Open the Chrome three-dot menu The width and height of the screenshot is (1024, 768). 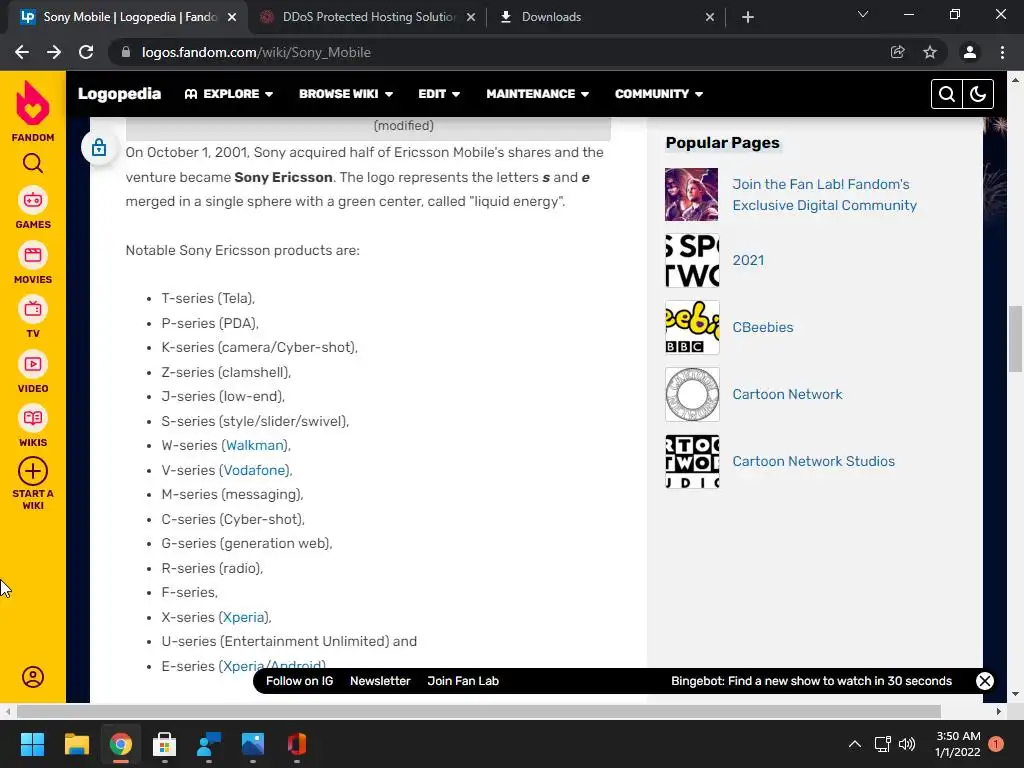click(x=1002, y=52)
